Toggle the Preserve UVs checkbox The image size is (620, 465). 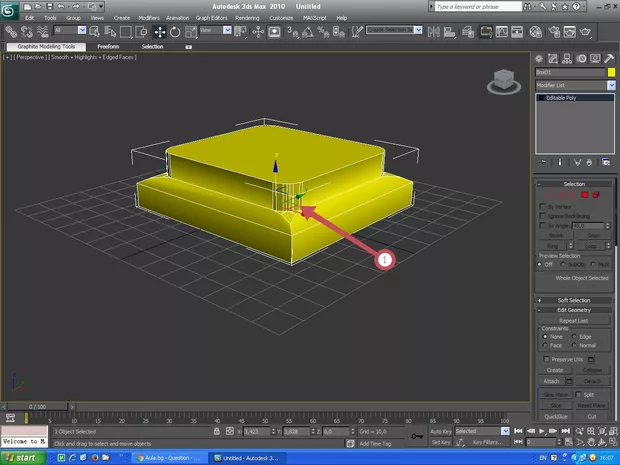point(546,358)
